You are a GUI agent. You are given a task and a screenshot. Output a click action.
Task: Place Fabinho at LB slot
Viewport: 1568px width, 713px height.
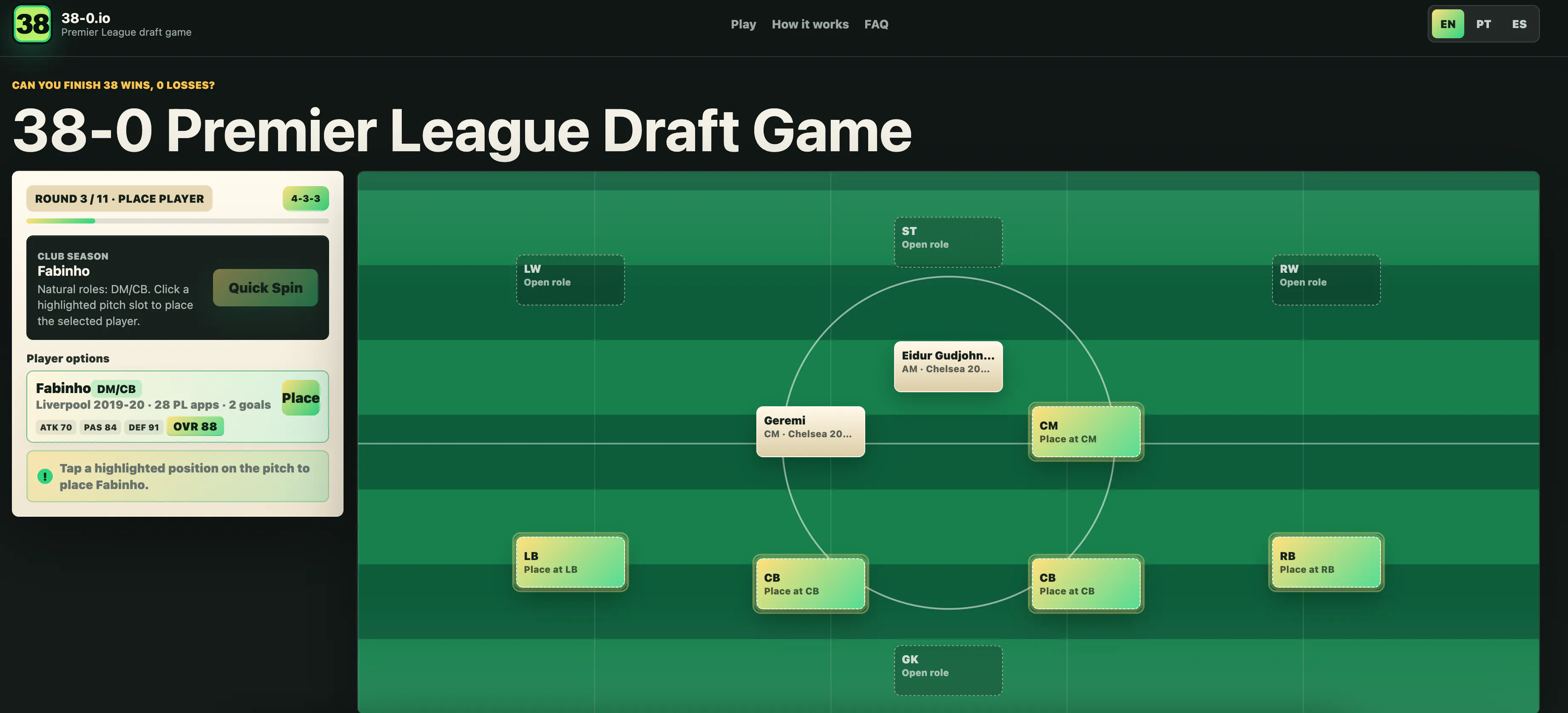[570, 562]
